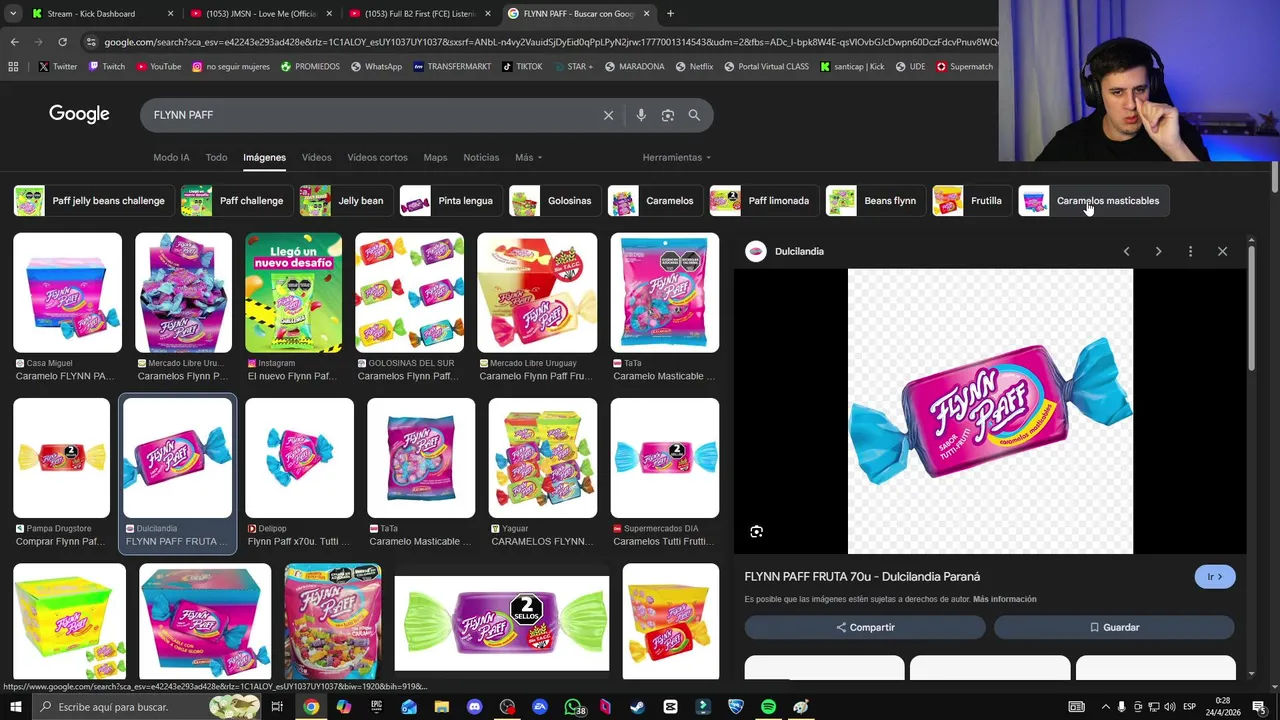Select the Maps search tab

coord(435,157)
